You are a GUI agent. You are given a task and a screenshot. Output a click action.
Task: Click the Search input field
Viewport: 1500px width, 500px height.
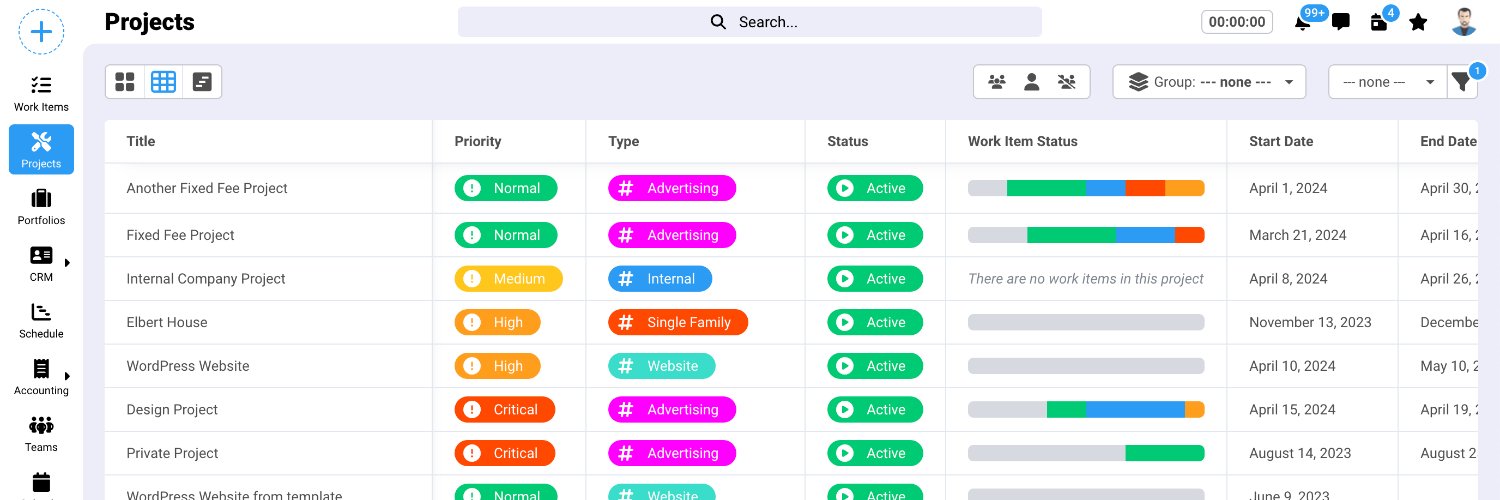[x=750, y=22]
